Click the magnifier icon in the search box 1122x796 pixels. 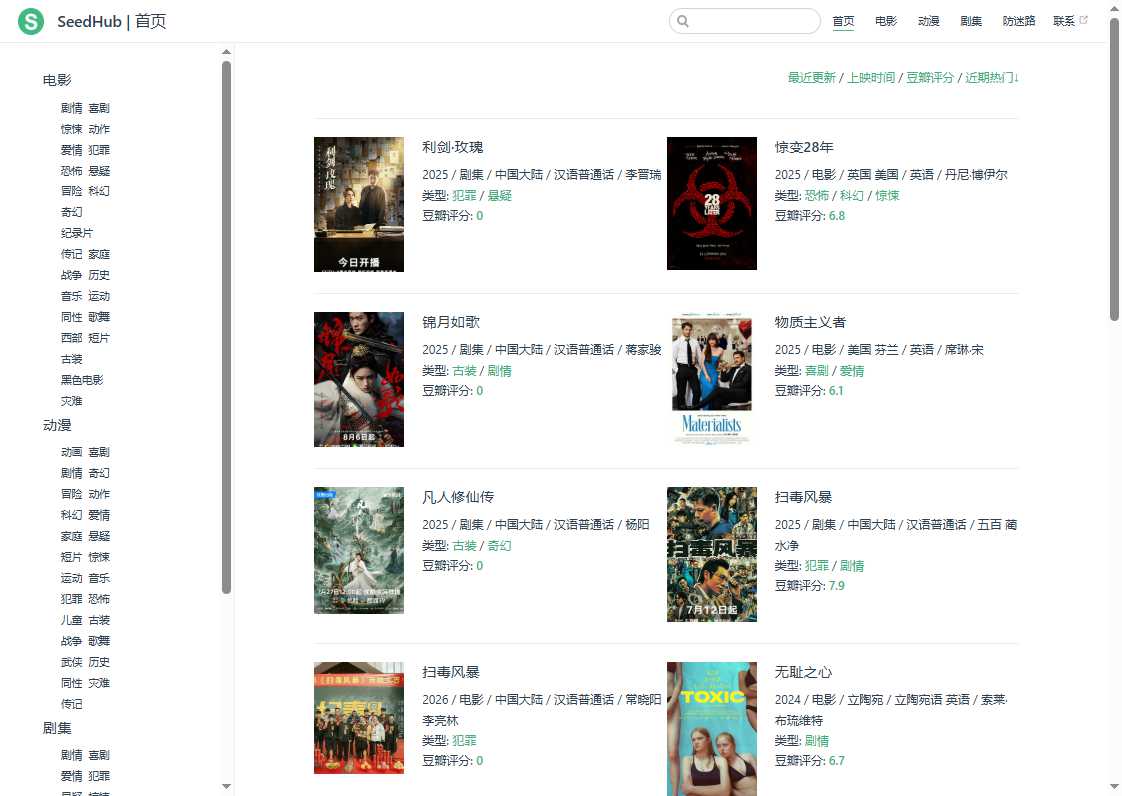683,21
